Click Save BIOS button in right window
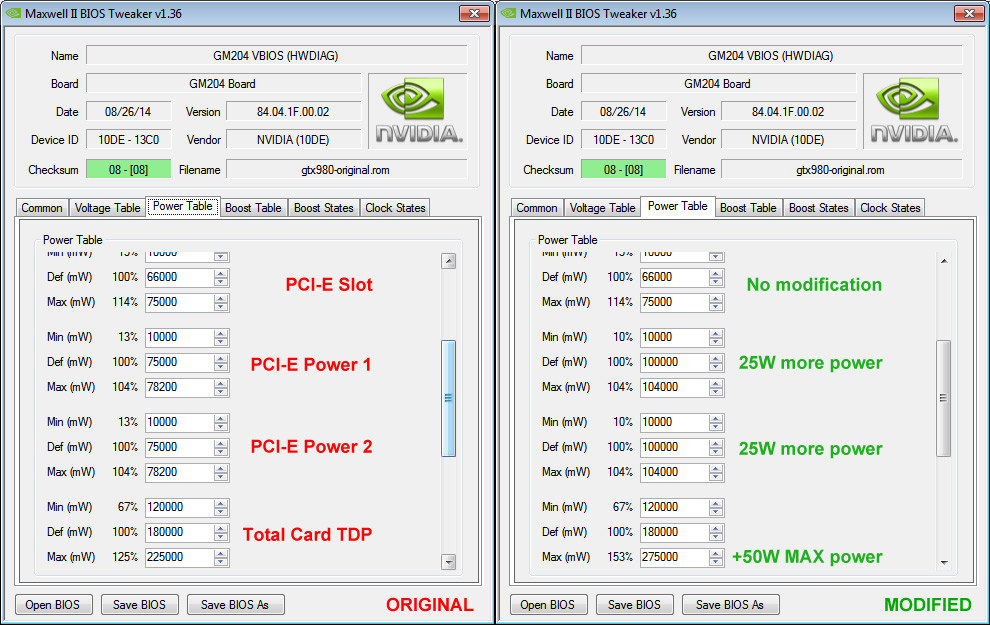The width and height of the screenshot is (990, 625). tap(635, 605)
